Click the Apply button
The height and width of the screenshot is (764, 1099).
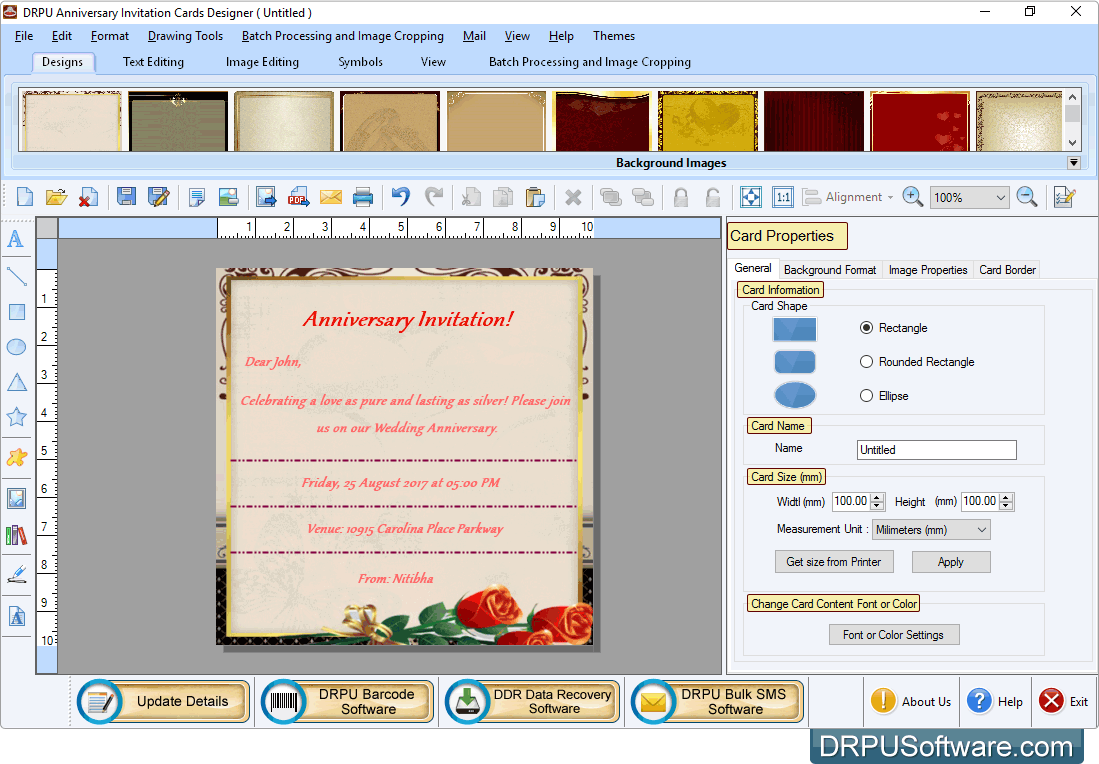click(x=951, y=562)
